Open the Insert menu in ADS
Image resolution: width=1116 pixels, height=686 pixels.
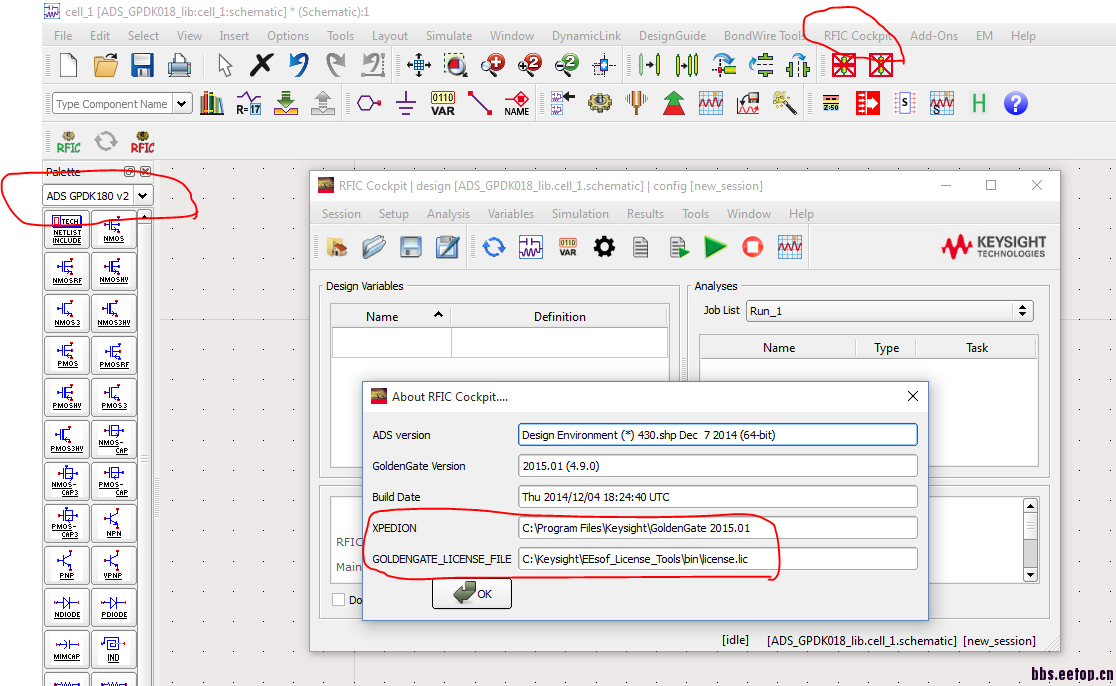pos(233,36)
